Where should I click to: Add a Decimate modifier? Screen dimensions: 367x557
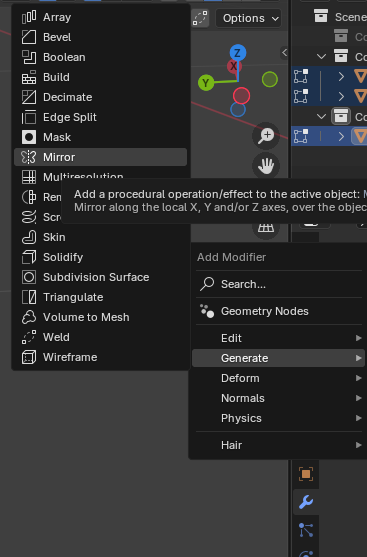click(100, 97)
